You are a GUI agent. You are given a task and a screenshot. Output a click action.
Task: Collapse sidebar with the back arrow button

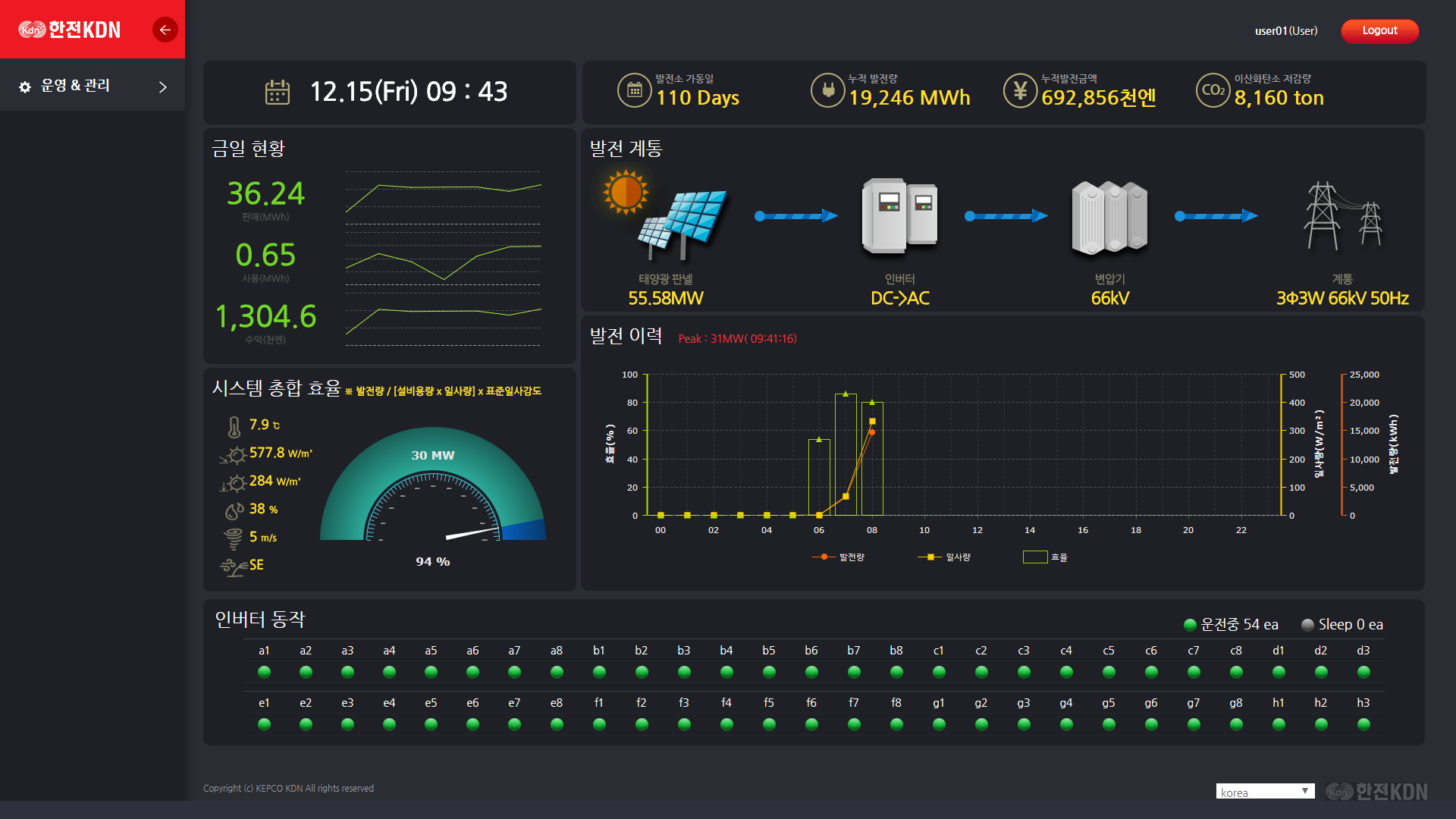[165, 30]
